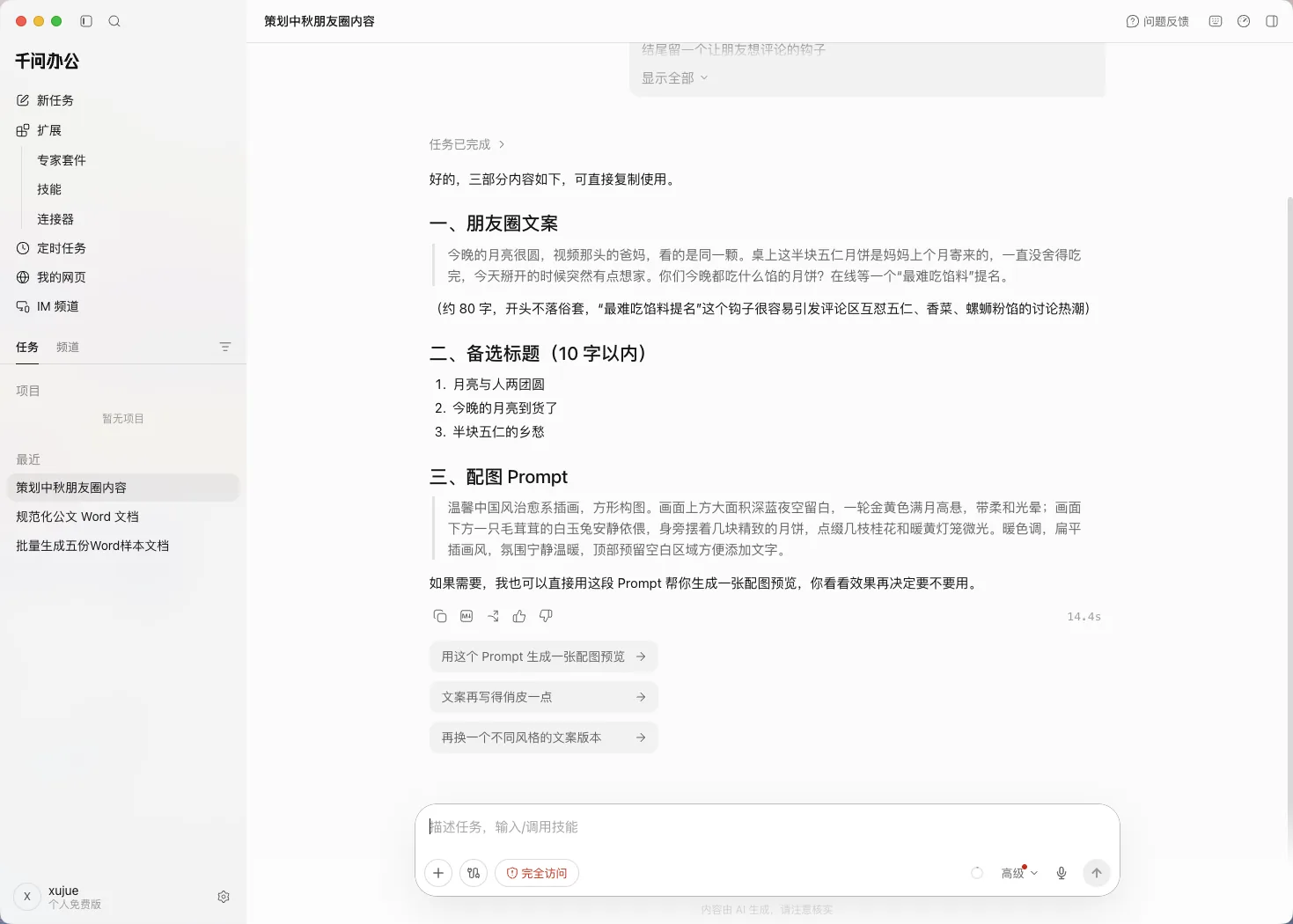Click the filter icon beside 频道 tab

pyautogui.click(x=225, y=347)
